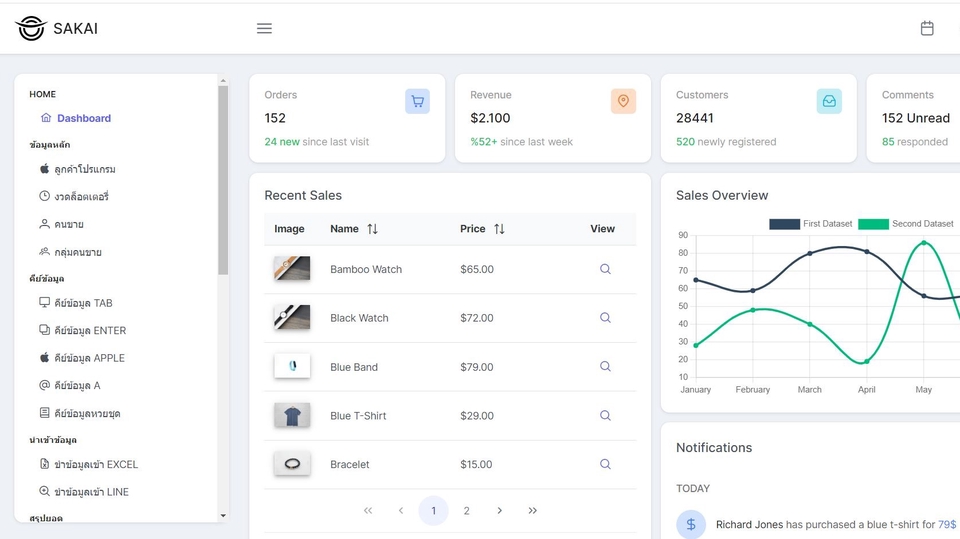
Task: Open คีย์ข้อมูล TAB menu item
Action: pyautogui.click(x=83, y=303)
